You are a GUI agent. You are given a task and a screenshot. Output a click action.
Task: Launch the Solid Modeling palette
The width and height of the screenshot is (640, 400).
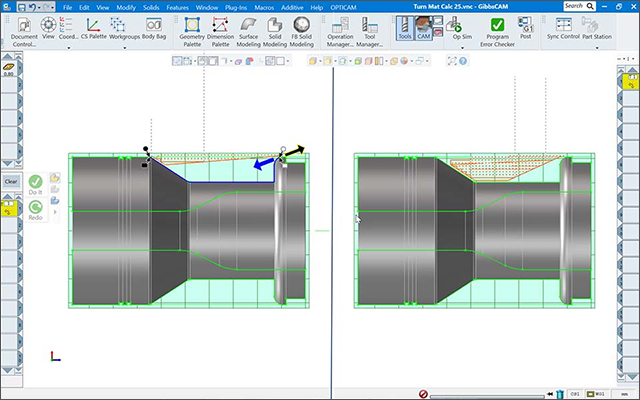[x=274, y=27]
